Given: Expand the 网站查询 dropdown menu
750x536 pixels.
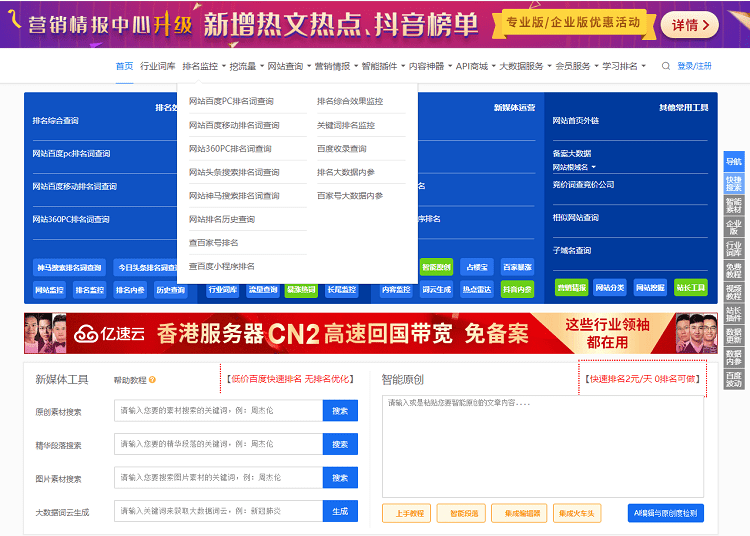Looking at the screenshot, I should pos(288,66).
